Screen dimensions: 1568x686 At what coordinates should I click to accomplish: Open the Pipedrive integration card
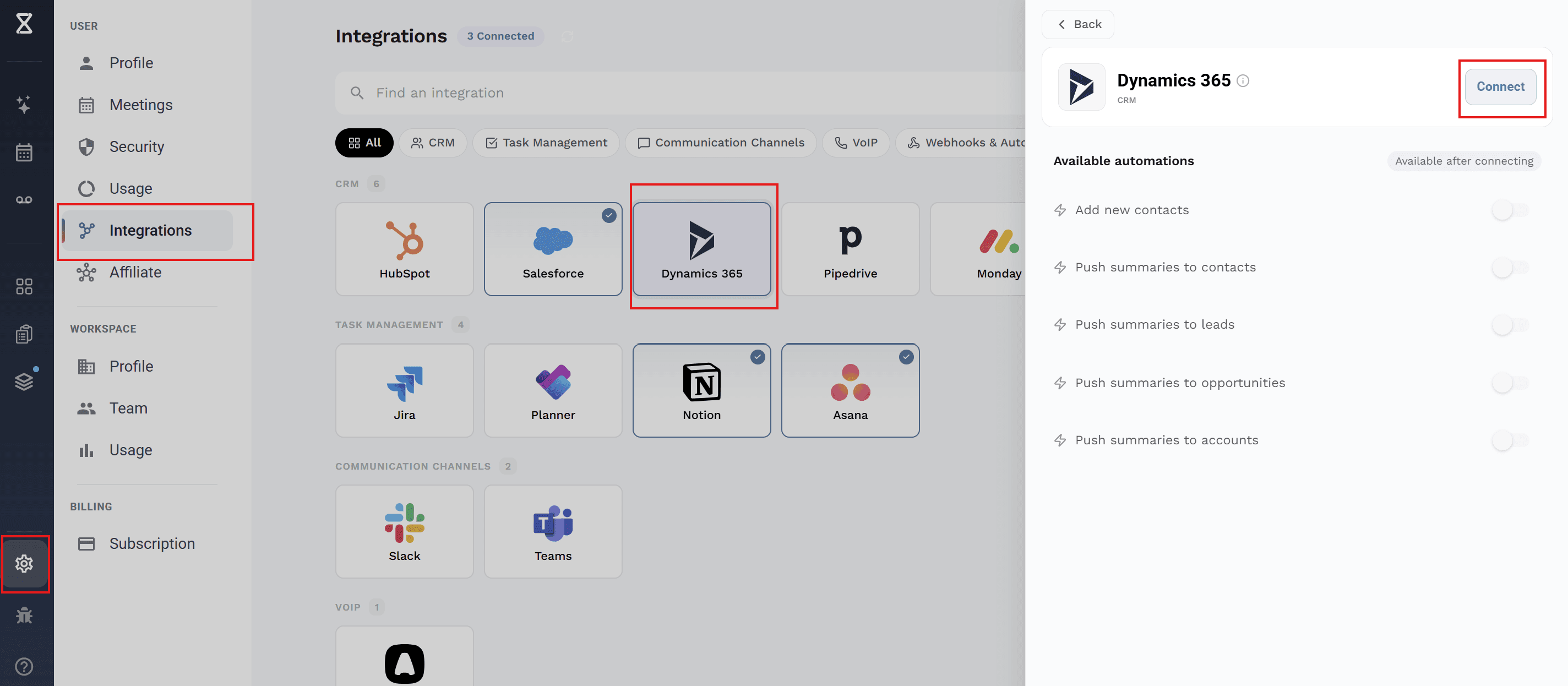tap(851, 249)
